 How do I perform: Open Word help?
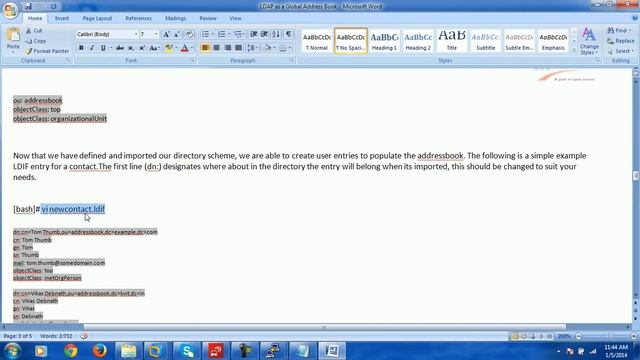pyautogui.click(x=635, y=18)
